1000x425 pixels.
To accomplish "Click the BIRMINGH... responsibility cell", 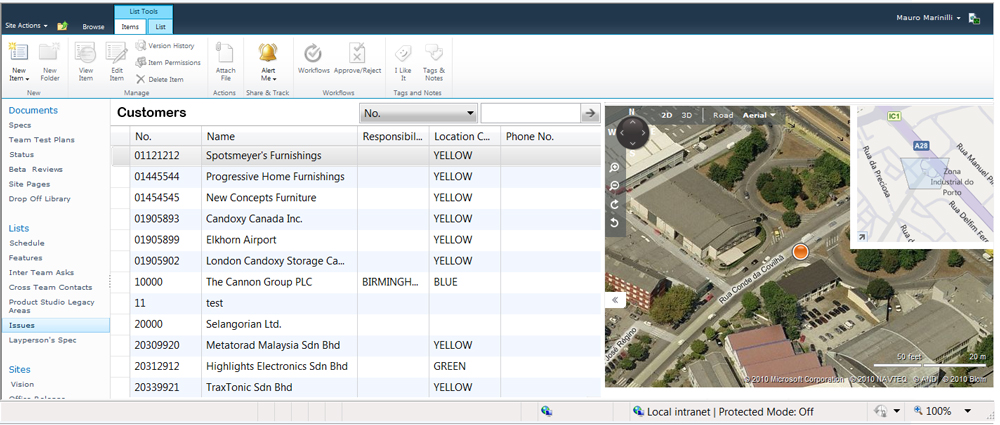I will click(392, 282).
